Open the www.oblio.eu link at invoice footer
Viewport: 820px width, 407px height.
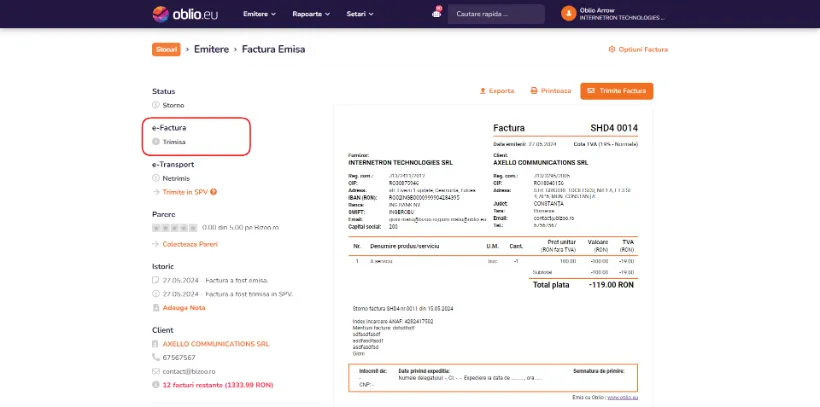coord(622,398)
